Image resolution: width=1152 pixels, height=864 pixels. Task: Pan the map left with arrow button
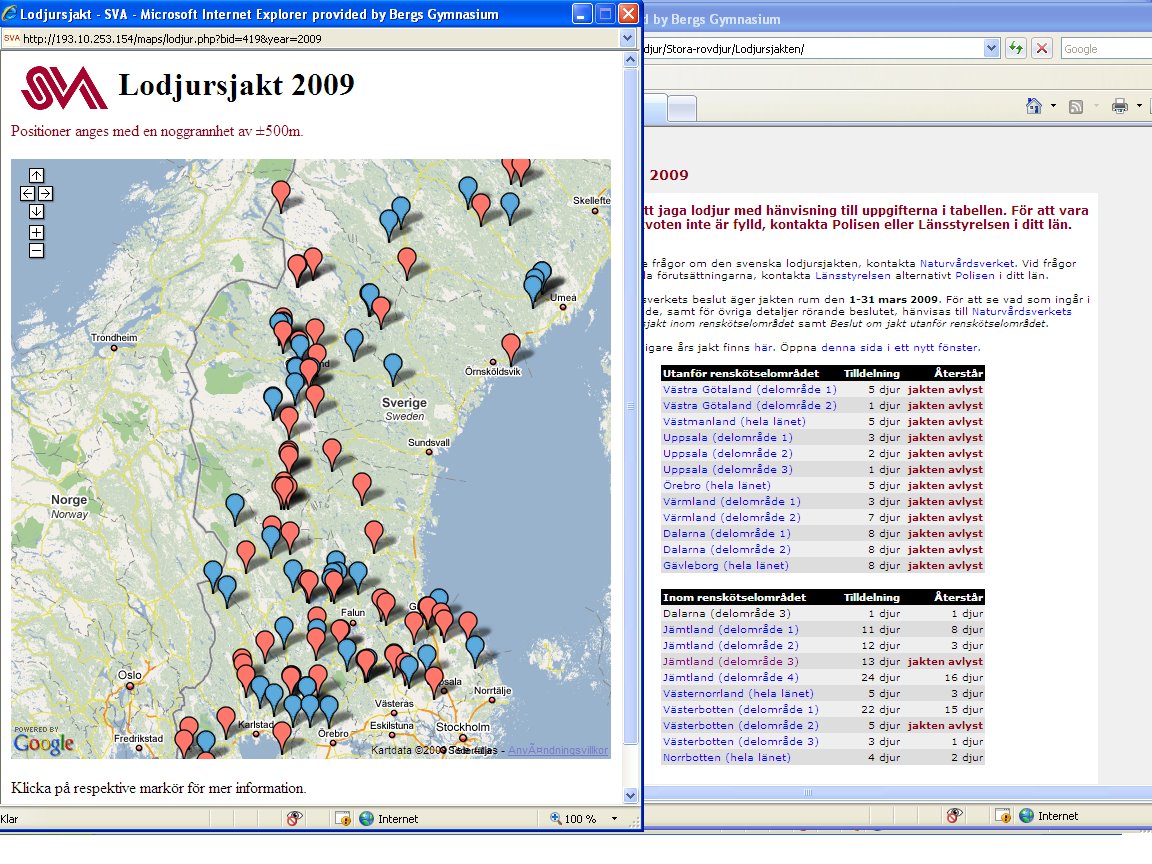pyautogui.click(x=27, y=193)
